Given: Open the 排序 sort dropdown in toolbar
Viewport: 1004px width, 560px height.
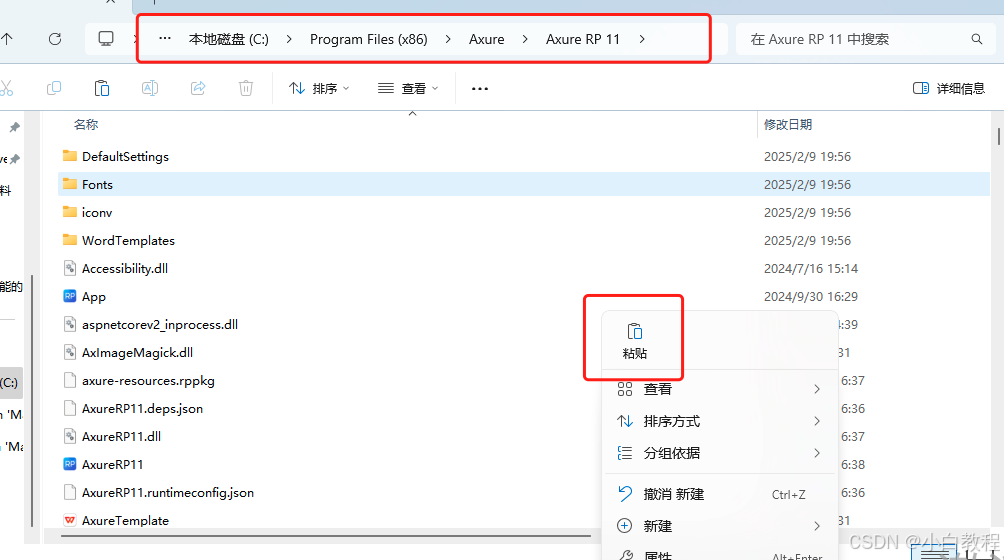Looking at the screenshot, I should (319, 88).
